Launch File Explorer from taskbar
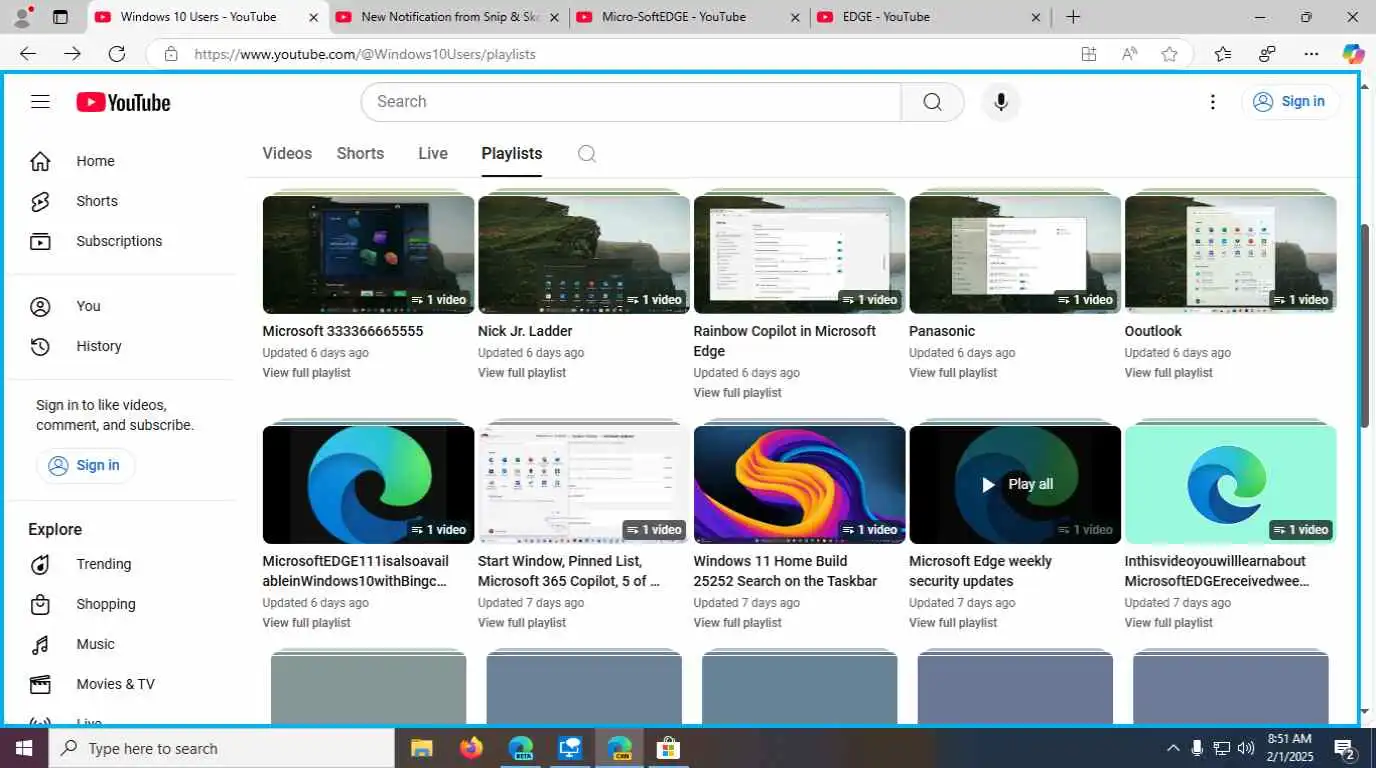Screen dimensions: 1376x768 [x=422, y=748]
